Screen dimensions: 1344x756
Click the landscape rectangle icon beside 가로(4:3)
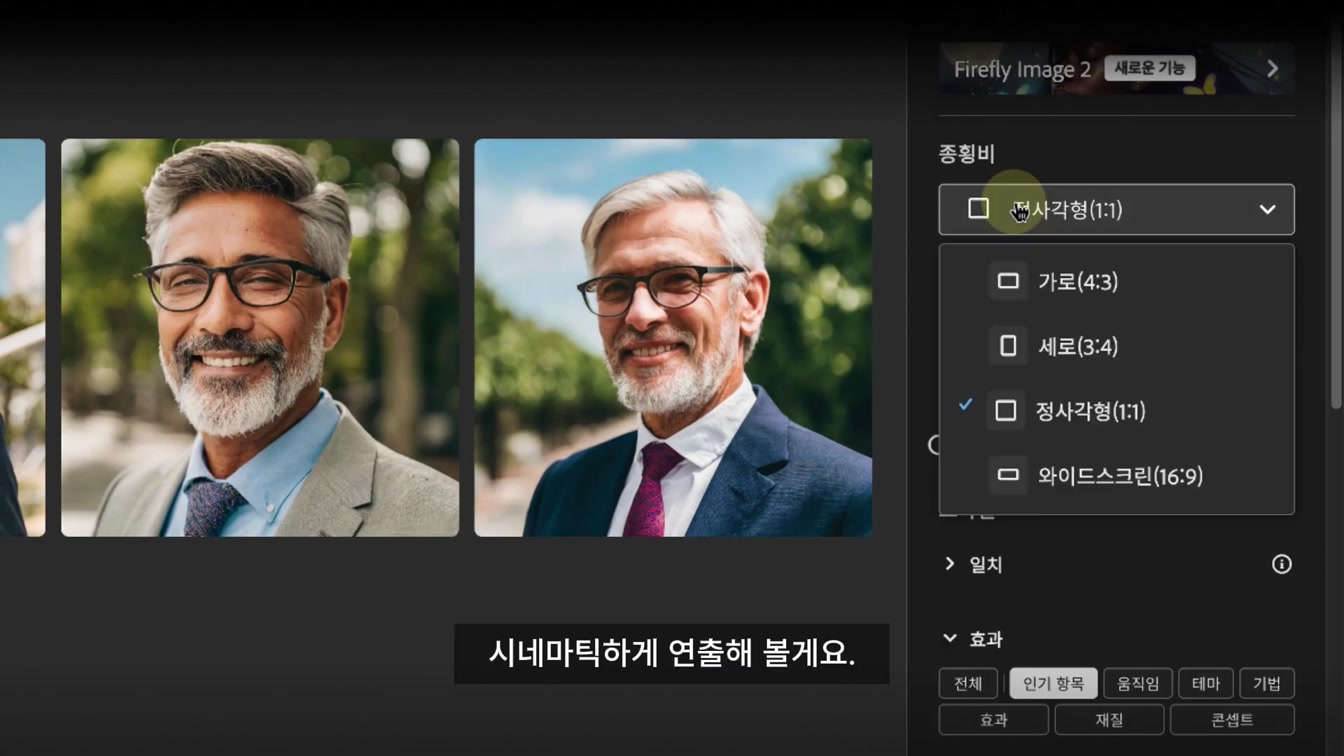(1008, 282)
